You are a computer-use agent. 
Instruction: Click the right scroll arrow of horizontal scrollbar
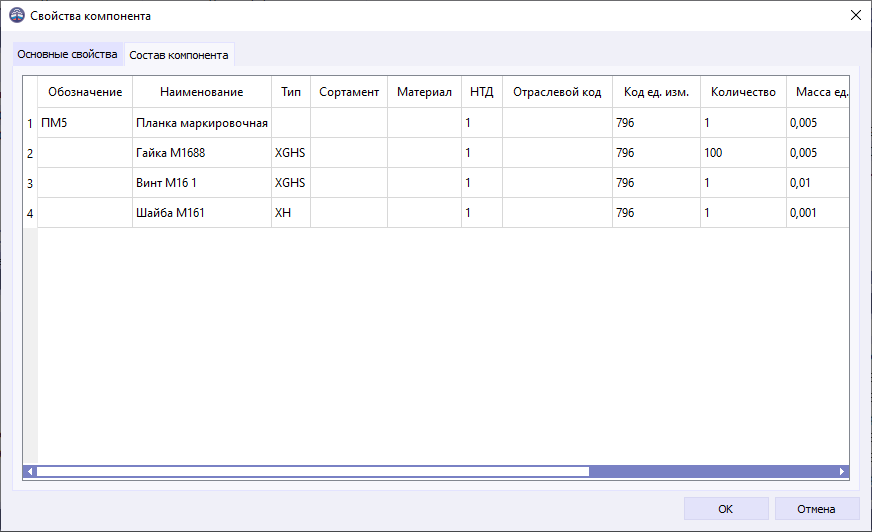pyautogui.click(x=842, y=471)
